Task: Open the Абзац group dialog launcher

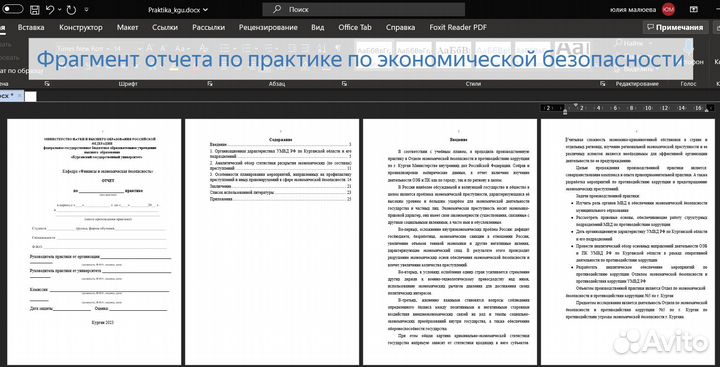Action: coord(344,84)
